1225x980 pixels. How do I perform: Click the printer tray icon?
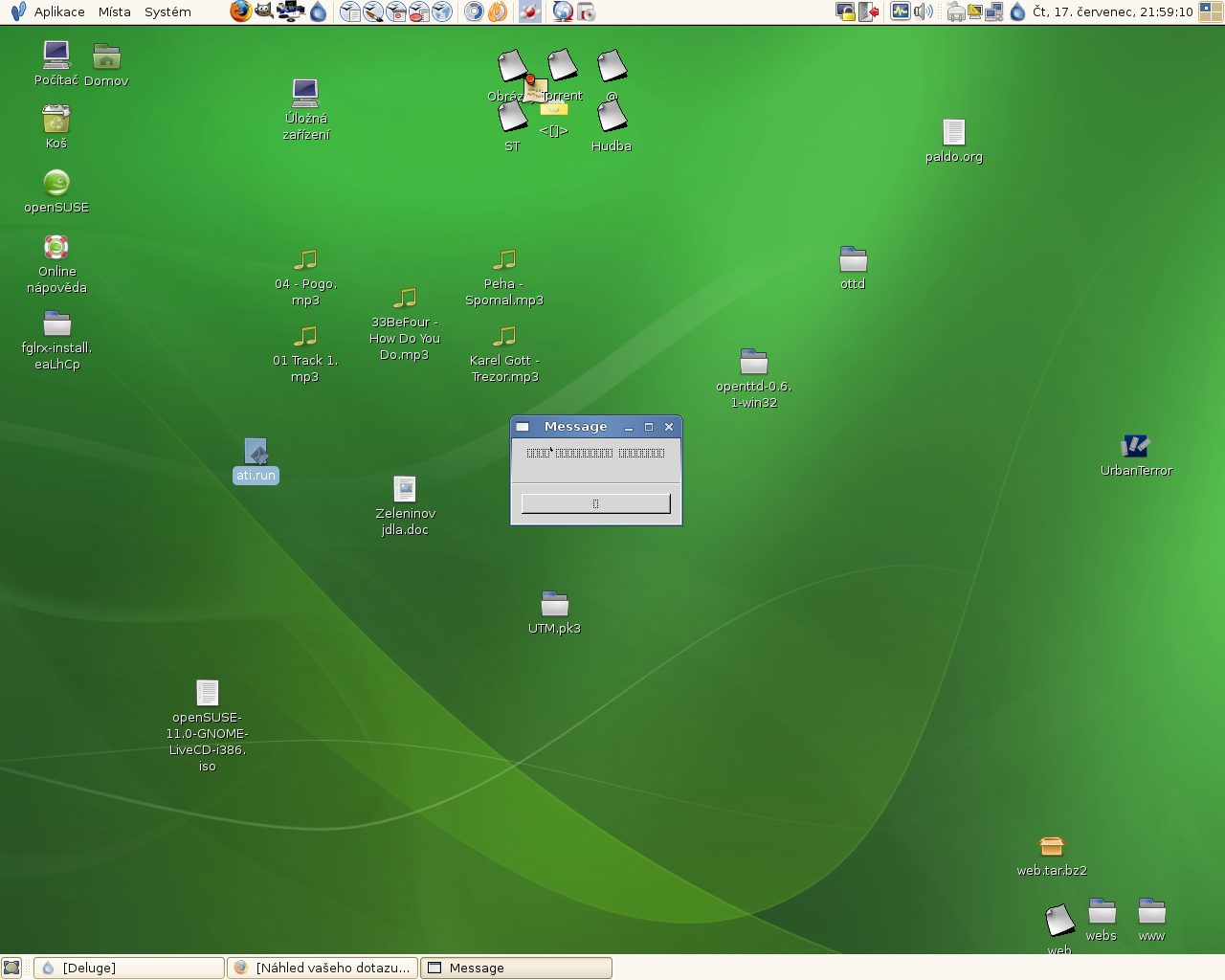pyautogui.click(x=955, y=11)
